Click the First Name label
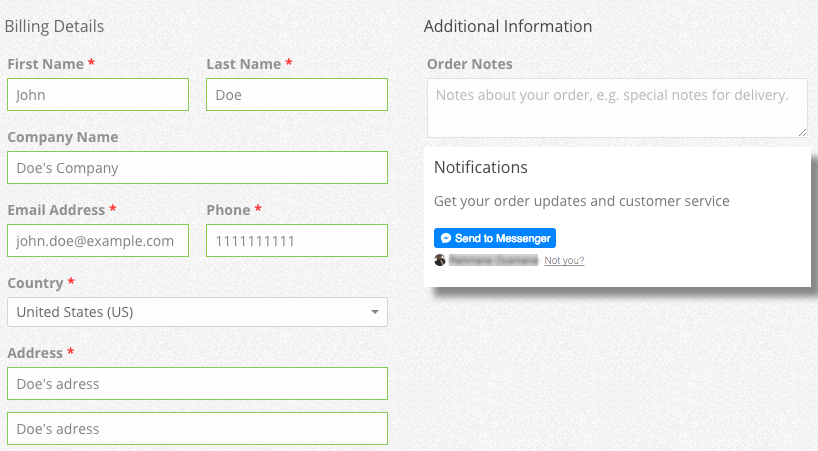 [45, 64]
